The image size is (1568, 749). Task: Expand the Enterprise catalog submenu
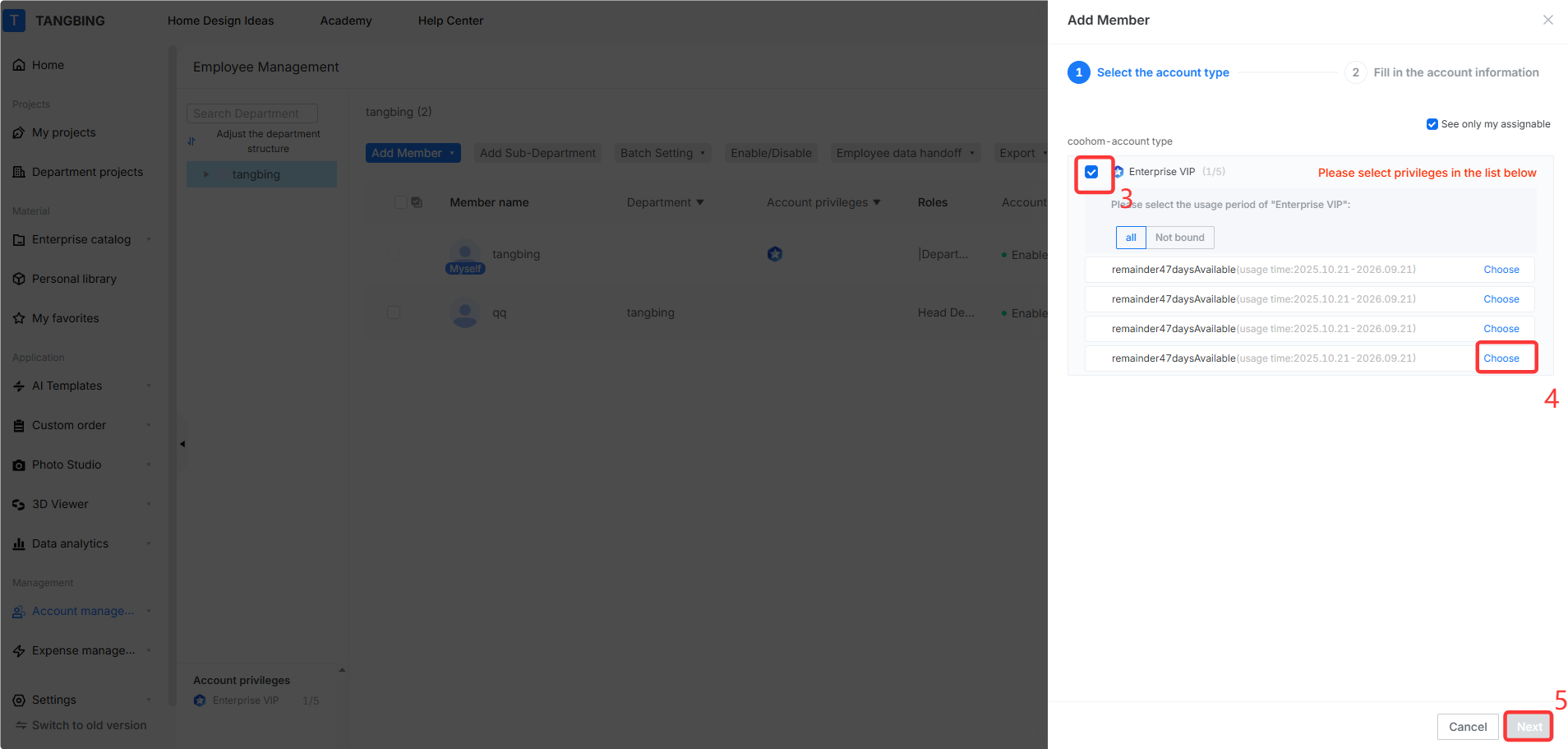tap(149, 239)
